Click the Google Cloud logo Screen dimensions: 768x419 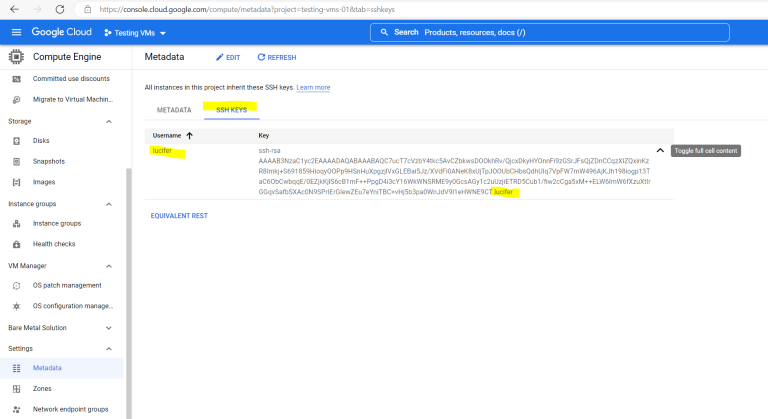coord(61,32)
